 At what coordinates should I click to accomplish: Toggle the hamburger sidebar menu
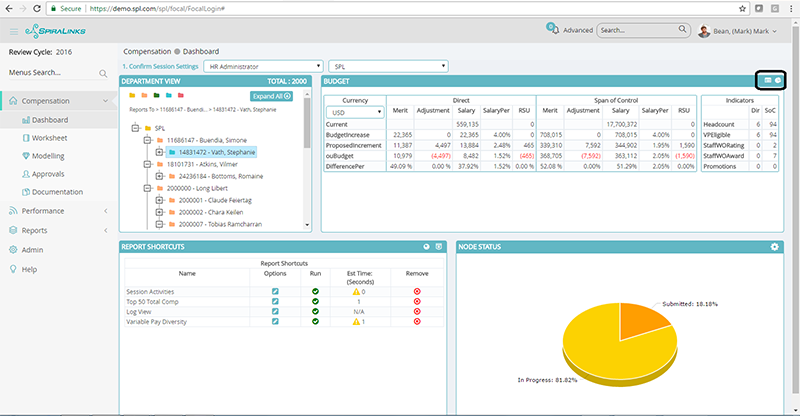[12, 32]
